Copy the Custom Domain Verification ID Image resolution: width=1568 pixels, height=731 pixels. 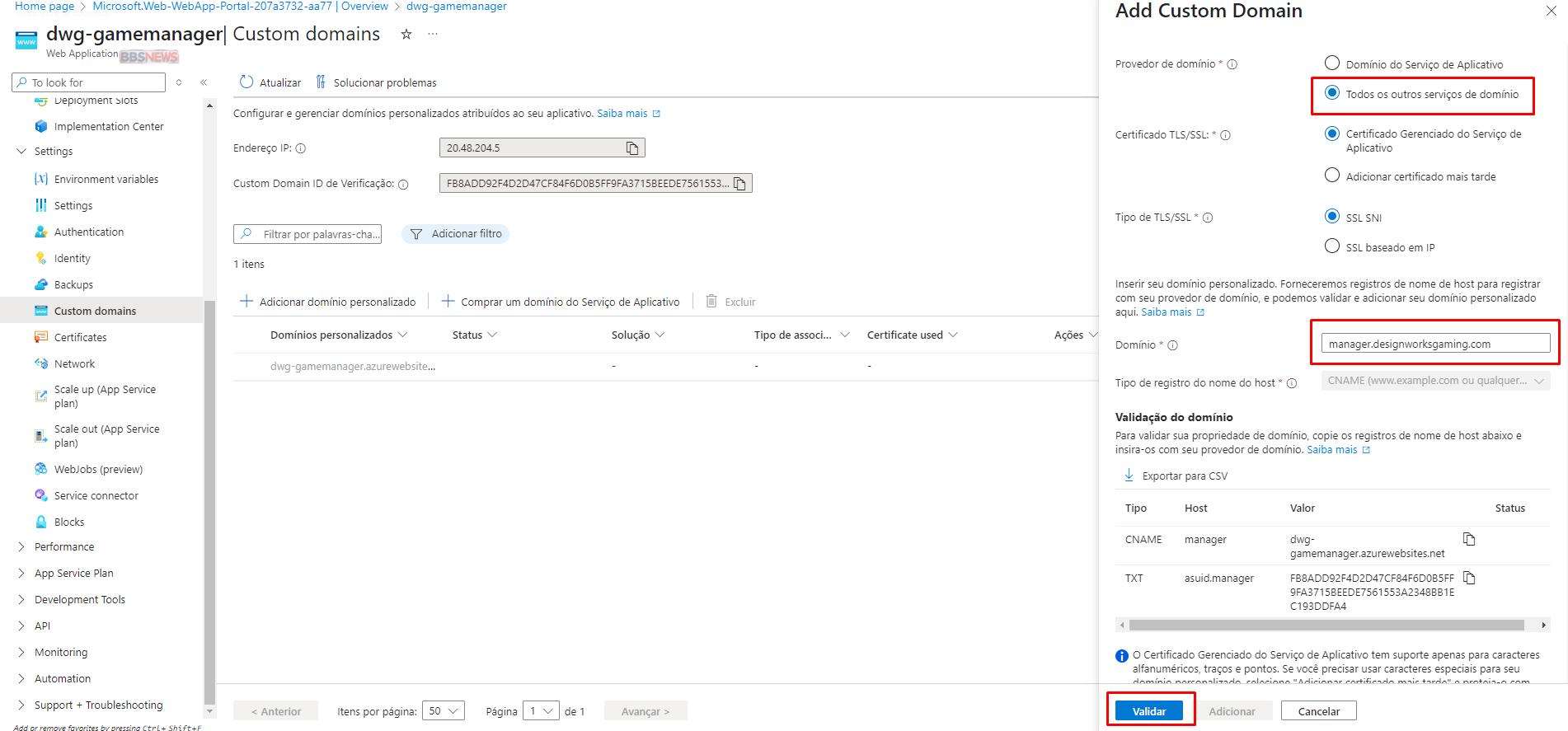coord(739,184)
